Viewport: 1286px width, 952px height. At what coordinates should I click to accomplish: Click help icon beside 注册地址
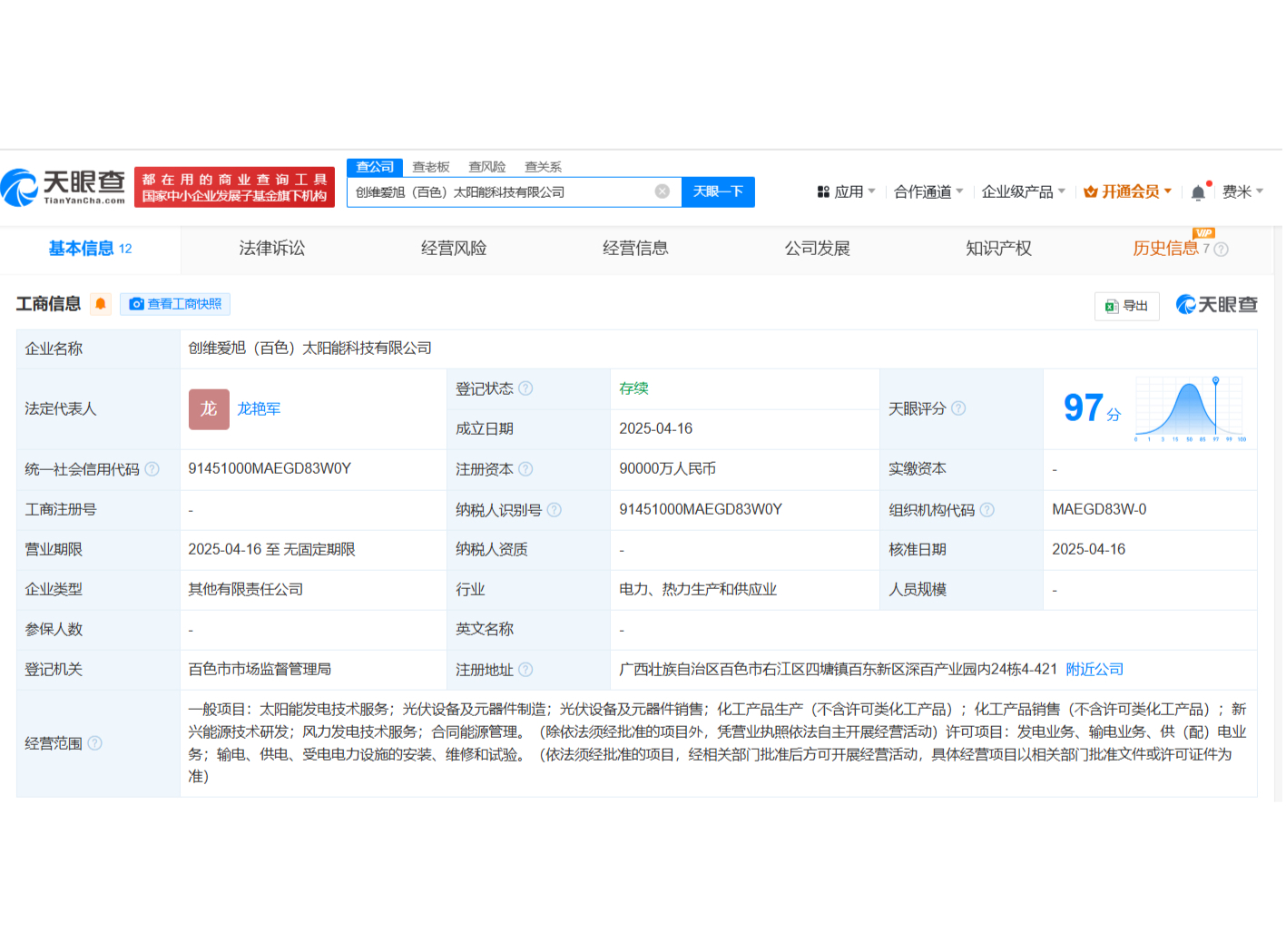(x=525, y=670)
